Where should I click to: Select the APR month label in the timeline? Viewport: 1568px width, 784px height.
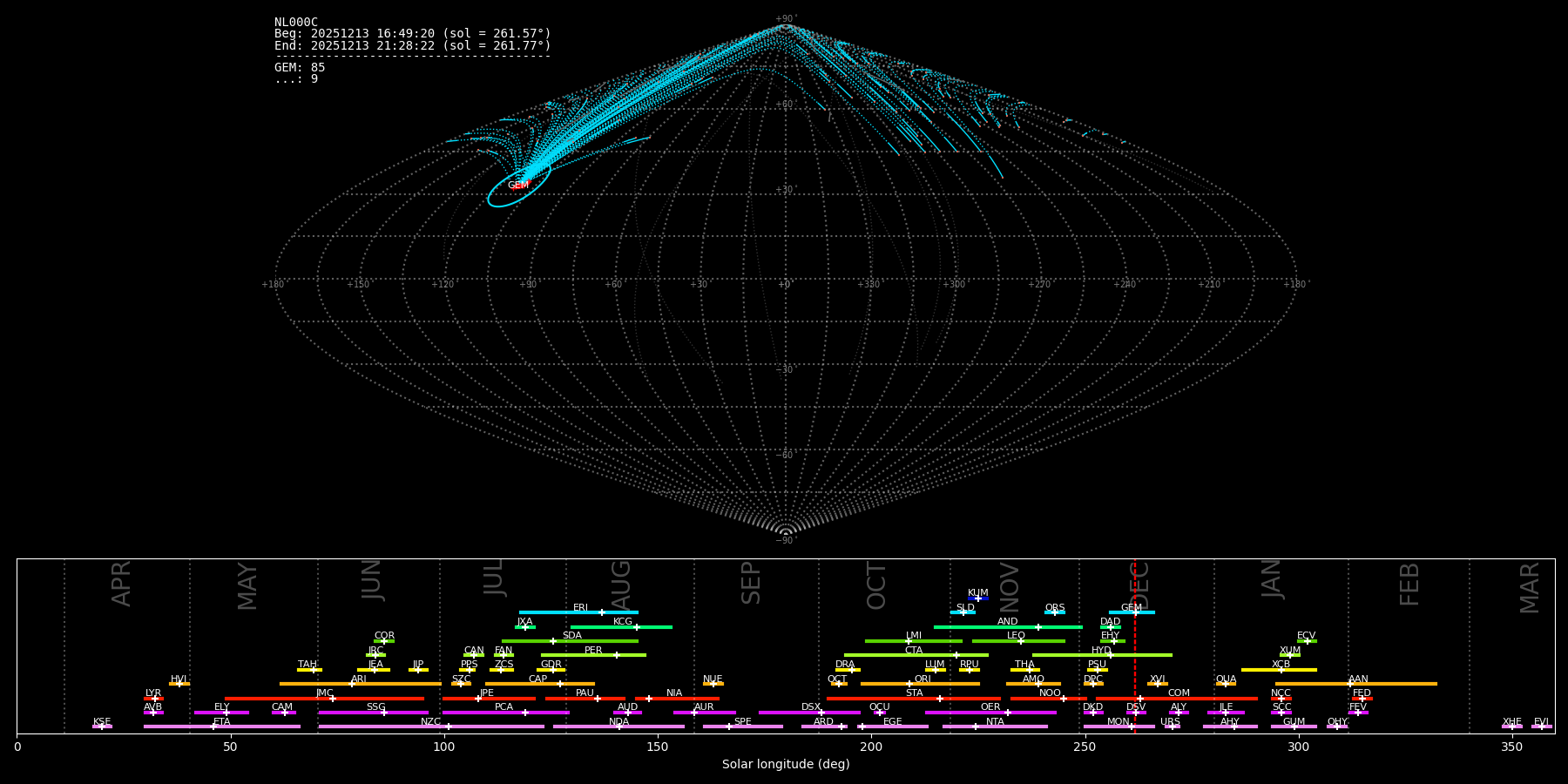click(121, 584)
